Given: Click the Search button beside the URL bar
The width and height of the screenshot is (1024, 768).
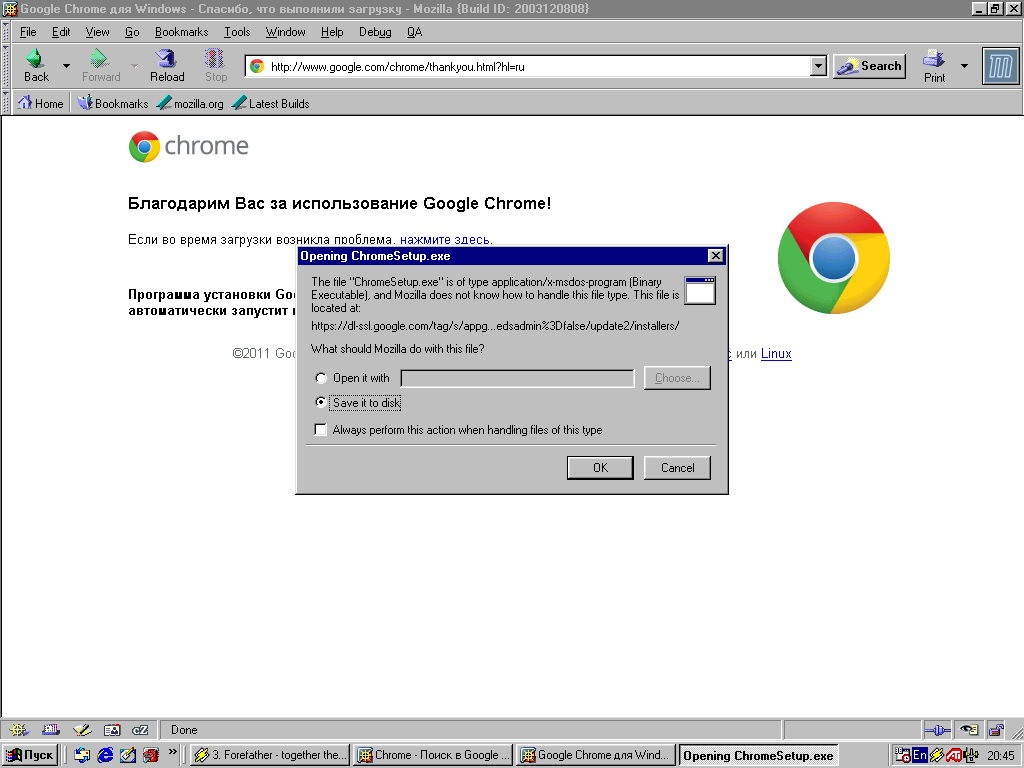Looking at the screenshot, I should pyautogui.click(x=870, y=66).
